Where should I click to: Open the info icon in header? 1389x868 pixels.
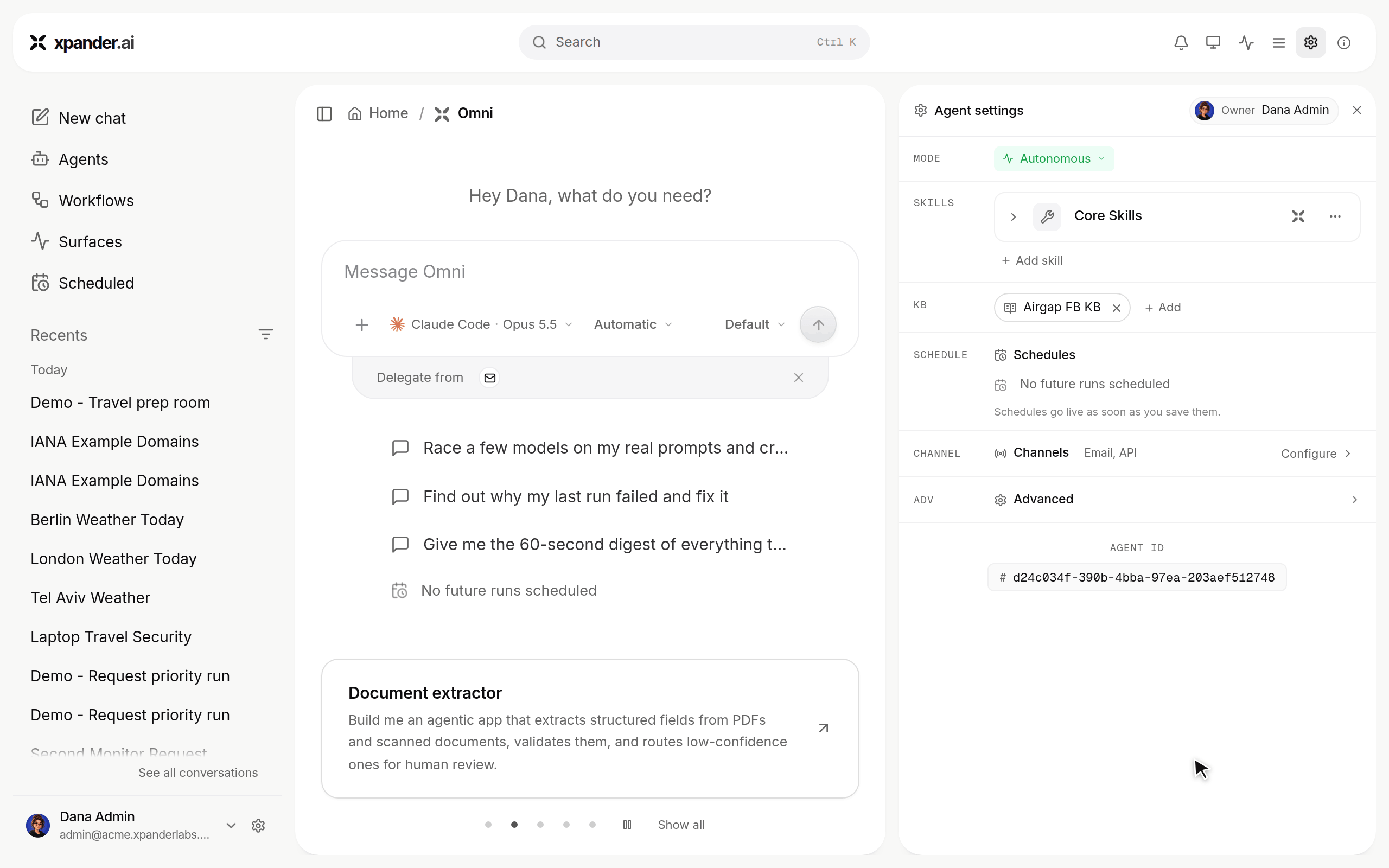click(1343, 42)
